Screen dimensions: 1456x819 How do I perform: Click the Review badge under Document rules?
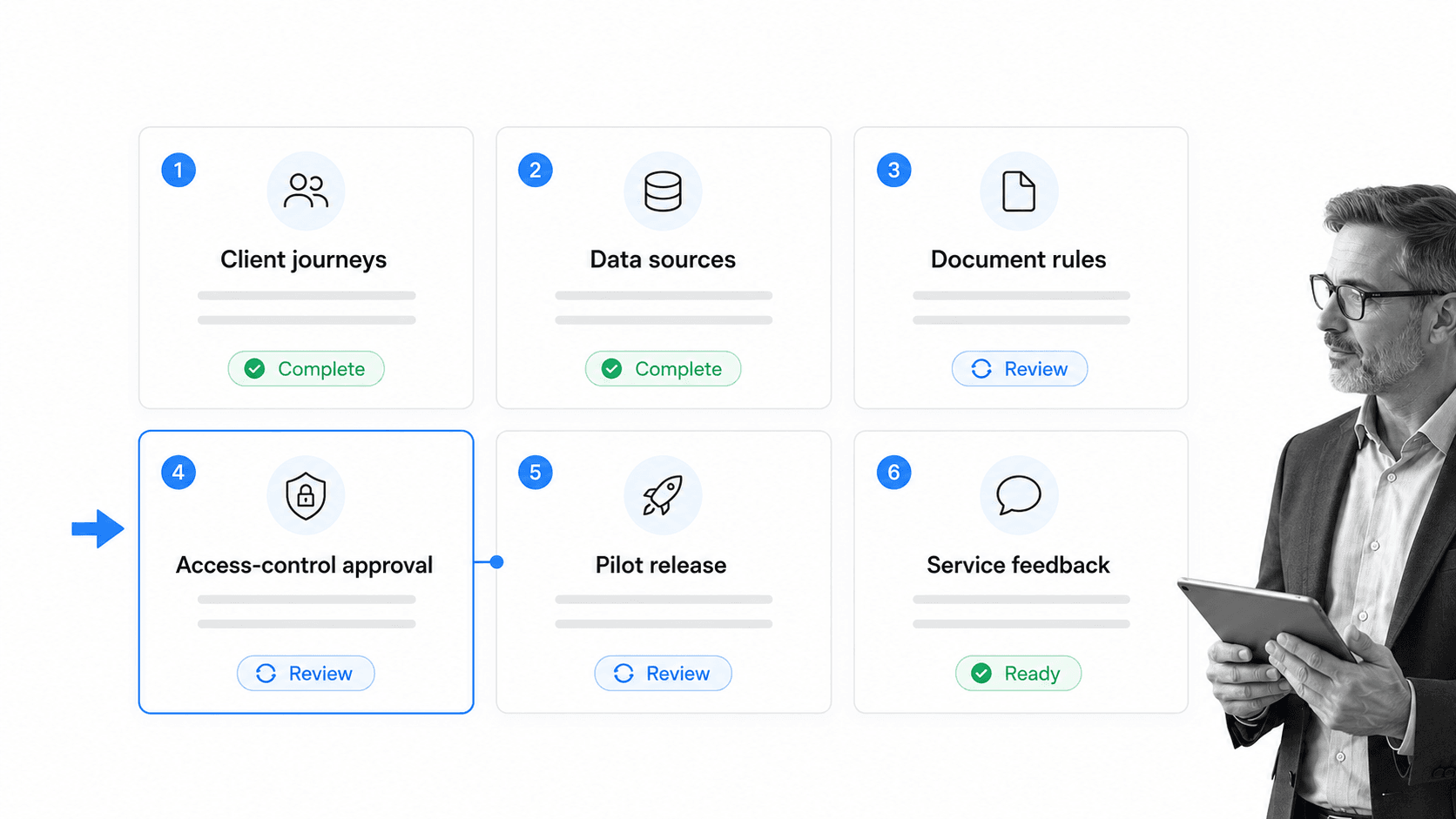[1020, 369]
